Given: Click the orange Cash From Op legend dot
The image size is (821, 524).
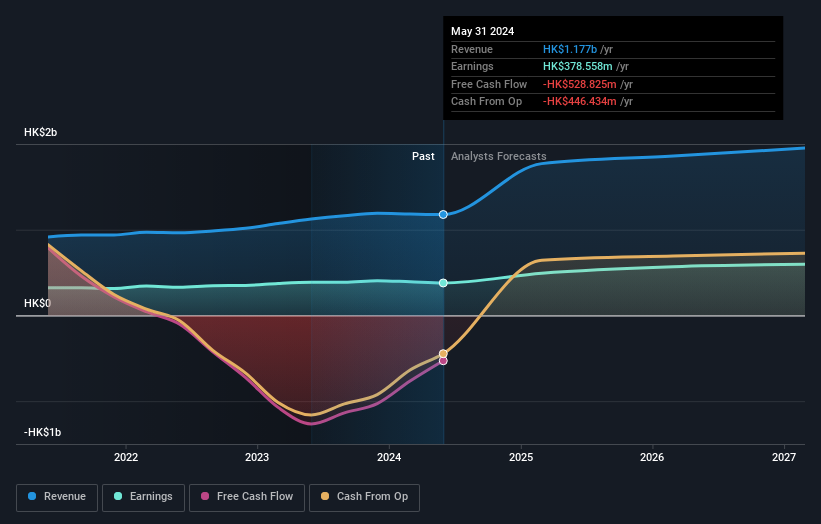Looking at the screenshot, I should point(325,496).
